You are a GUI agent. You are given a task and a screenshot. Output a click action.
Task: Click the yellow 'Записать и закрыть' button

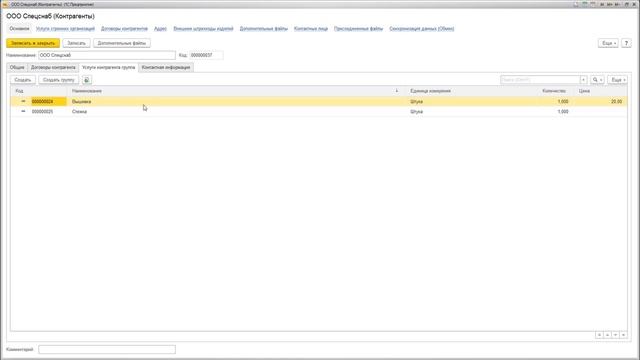(33, 43)
